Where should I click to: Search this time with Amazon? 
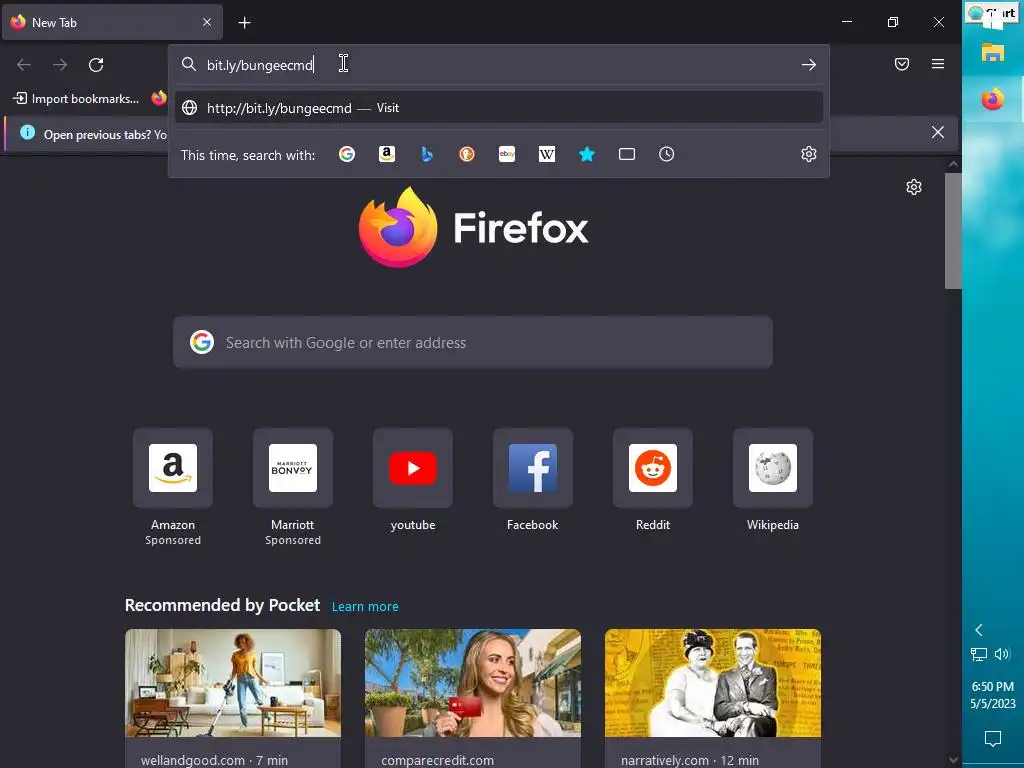[x=387, y=154]
